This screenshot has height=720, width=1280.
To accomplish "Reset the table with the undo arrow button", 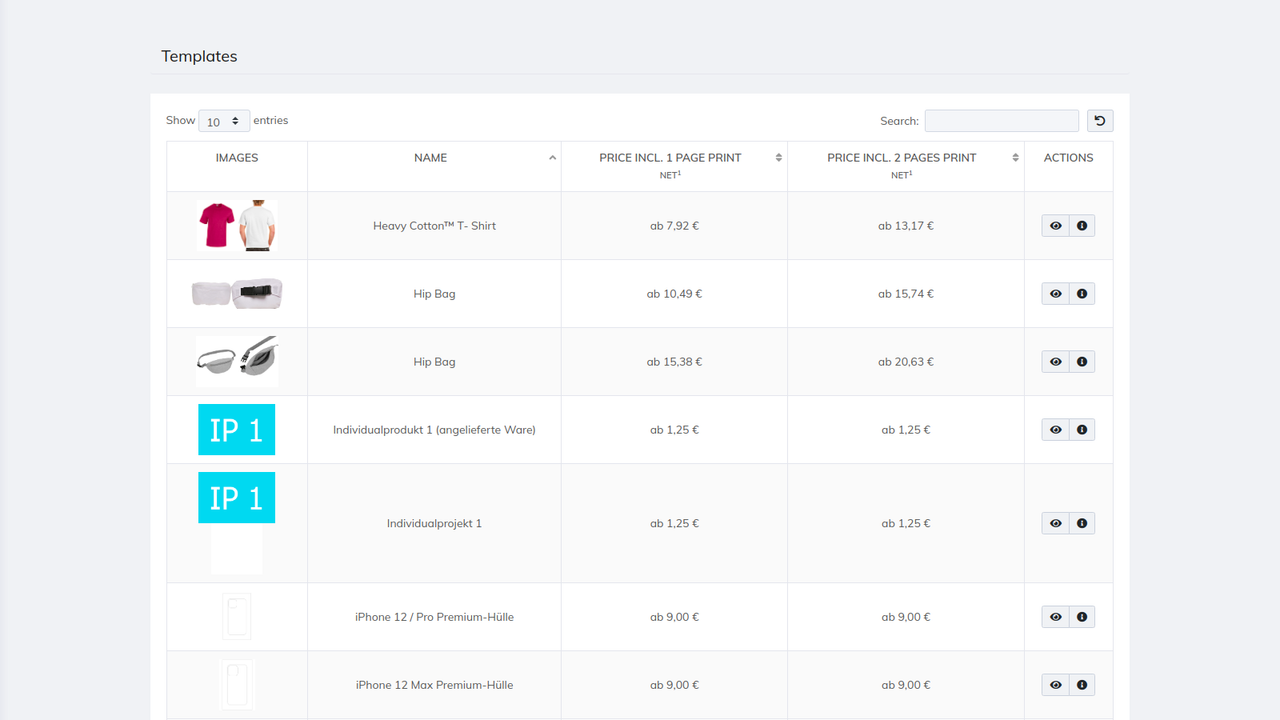I will 1100,121.
